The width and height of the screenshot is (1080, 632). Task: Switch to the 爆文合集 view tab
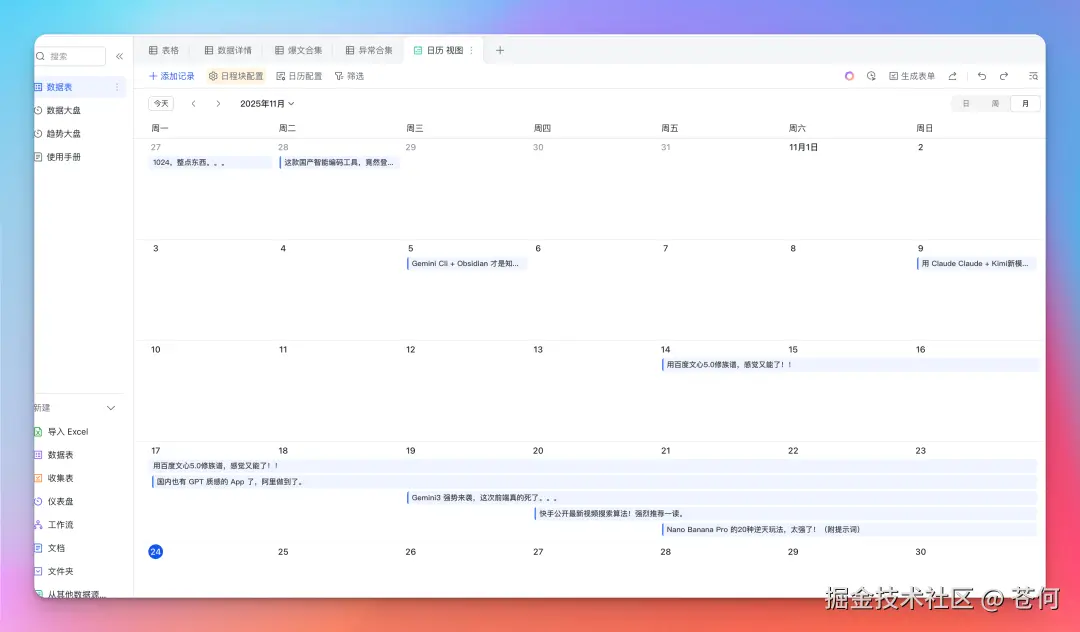pos(298,50)
